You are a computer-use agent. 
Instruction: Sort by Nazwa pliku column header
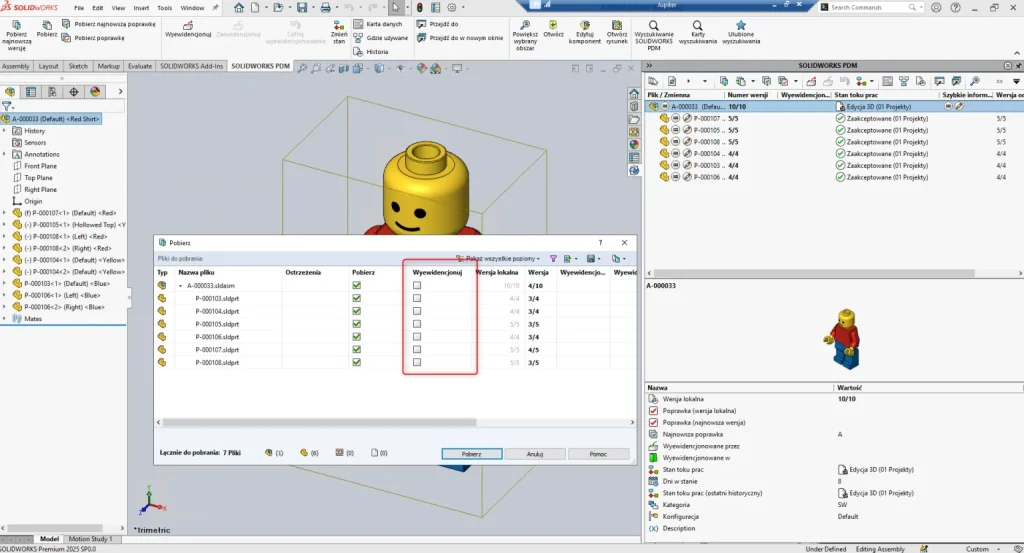(x=197, y=272)
